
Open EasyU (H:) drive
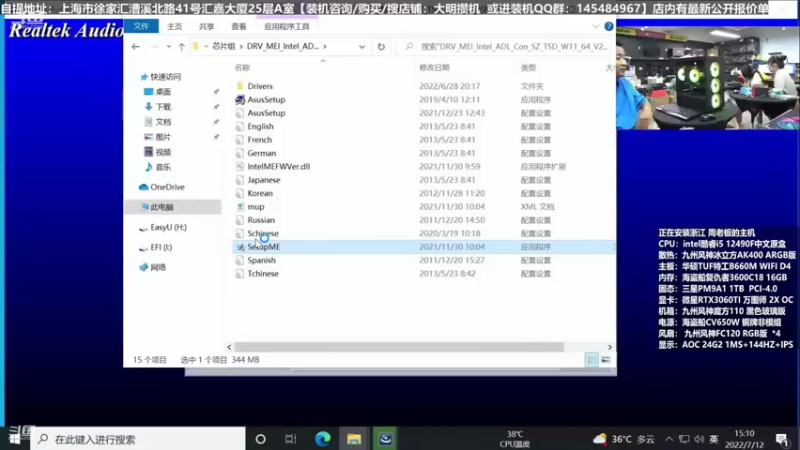click(168, 227)
